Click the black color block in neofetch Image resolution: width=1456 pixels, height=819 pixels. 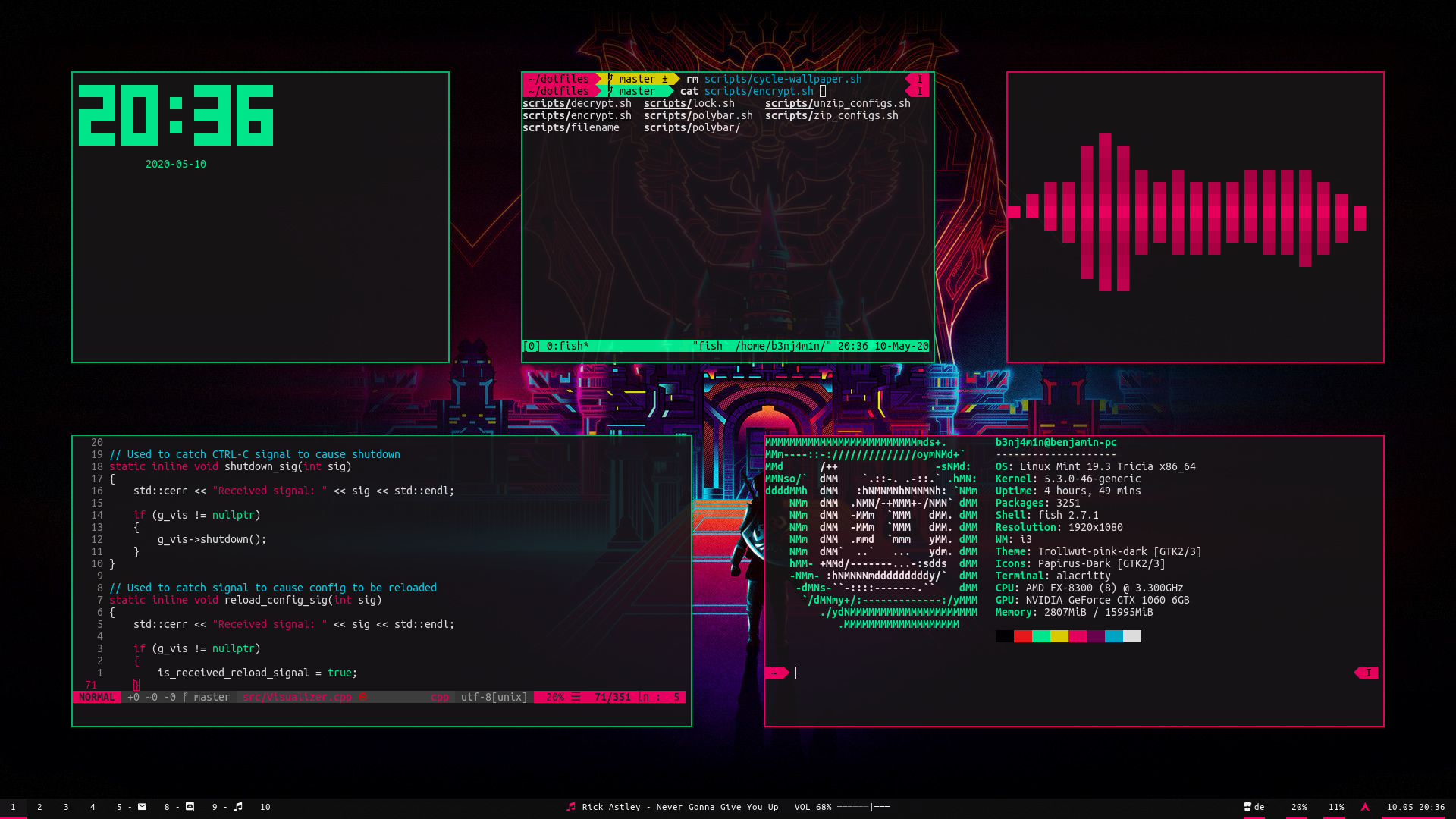point(1005,636)
